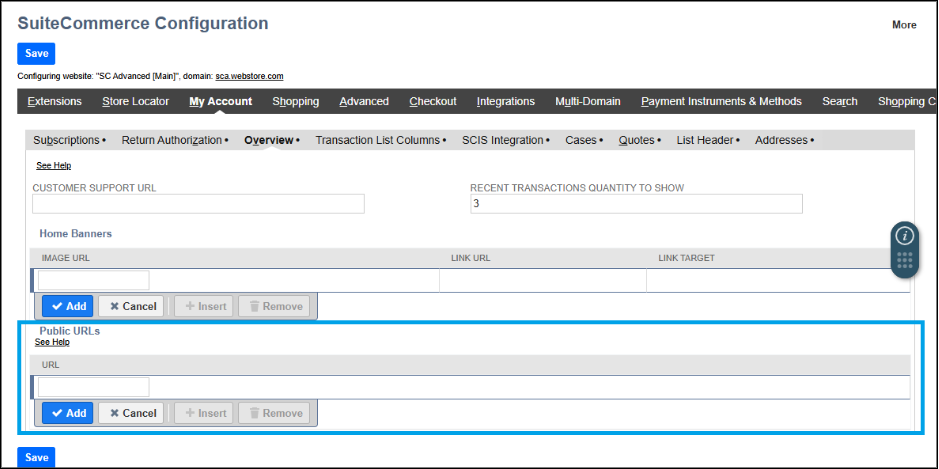Open the Cases subtab

pyautogui.click(x=581, y=140)
